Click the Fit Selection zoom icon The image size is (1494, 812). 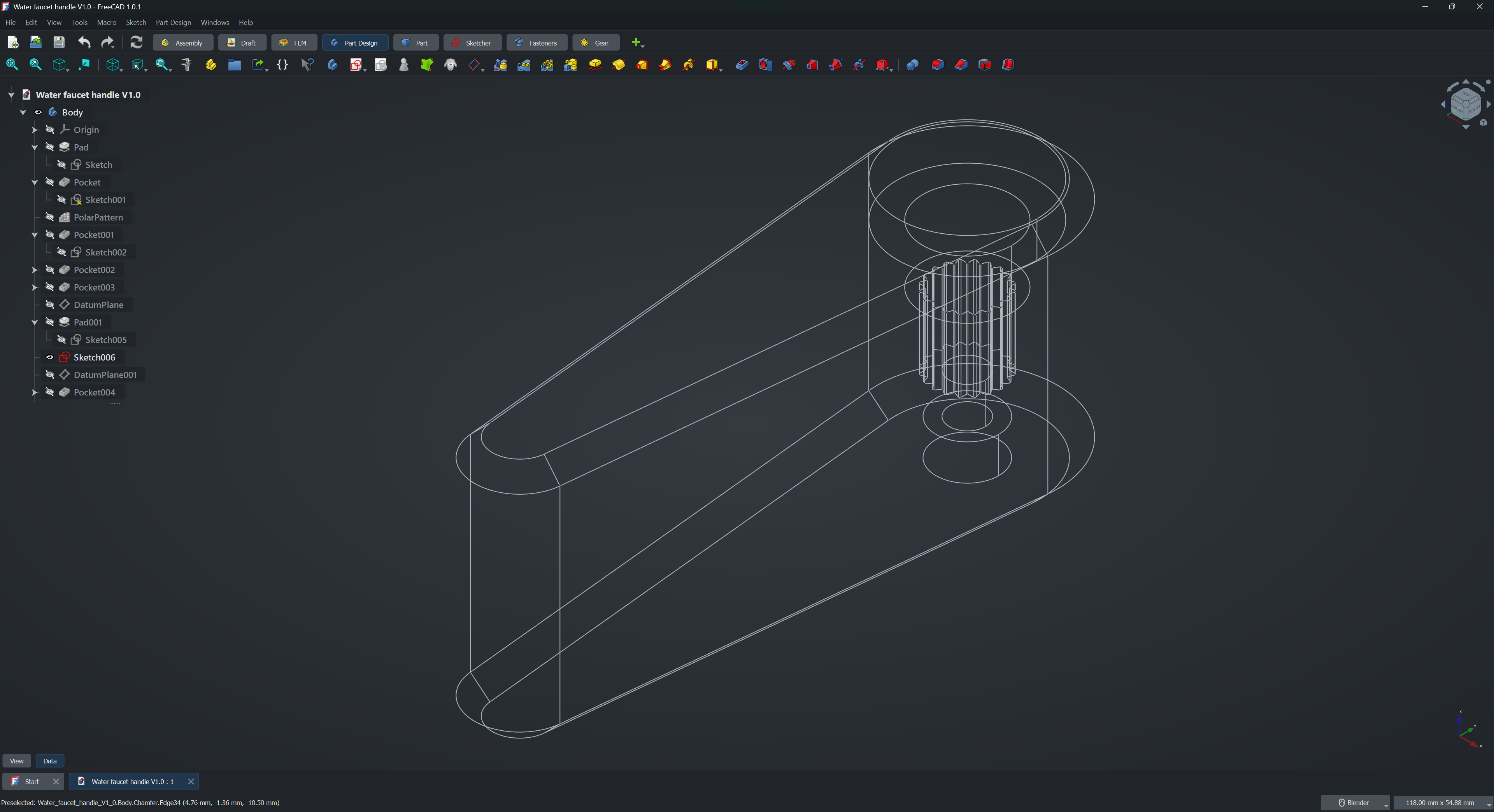(35, 64)
